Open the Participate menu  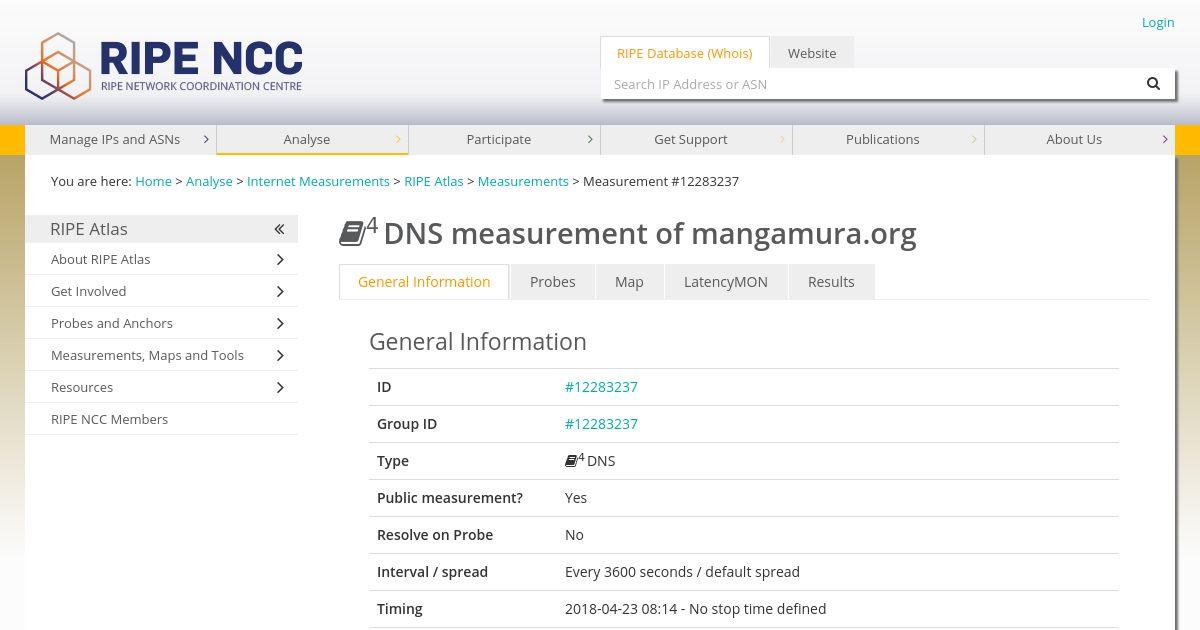504,139
